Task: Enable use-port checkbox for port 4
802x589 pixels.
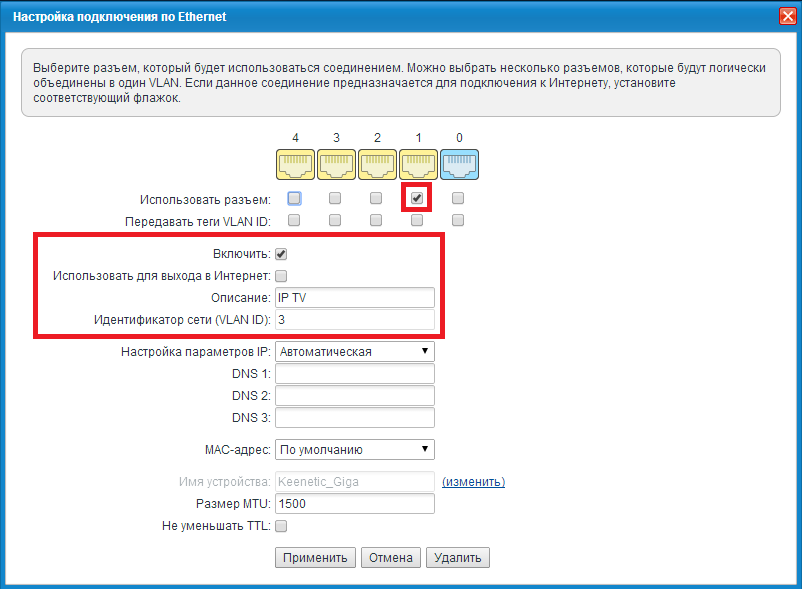Action: pyautogui.click(x=295, y=198)
